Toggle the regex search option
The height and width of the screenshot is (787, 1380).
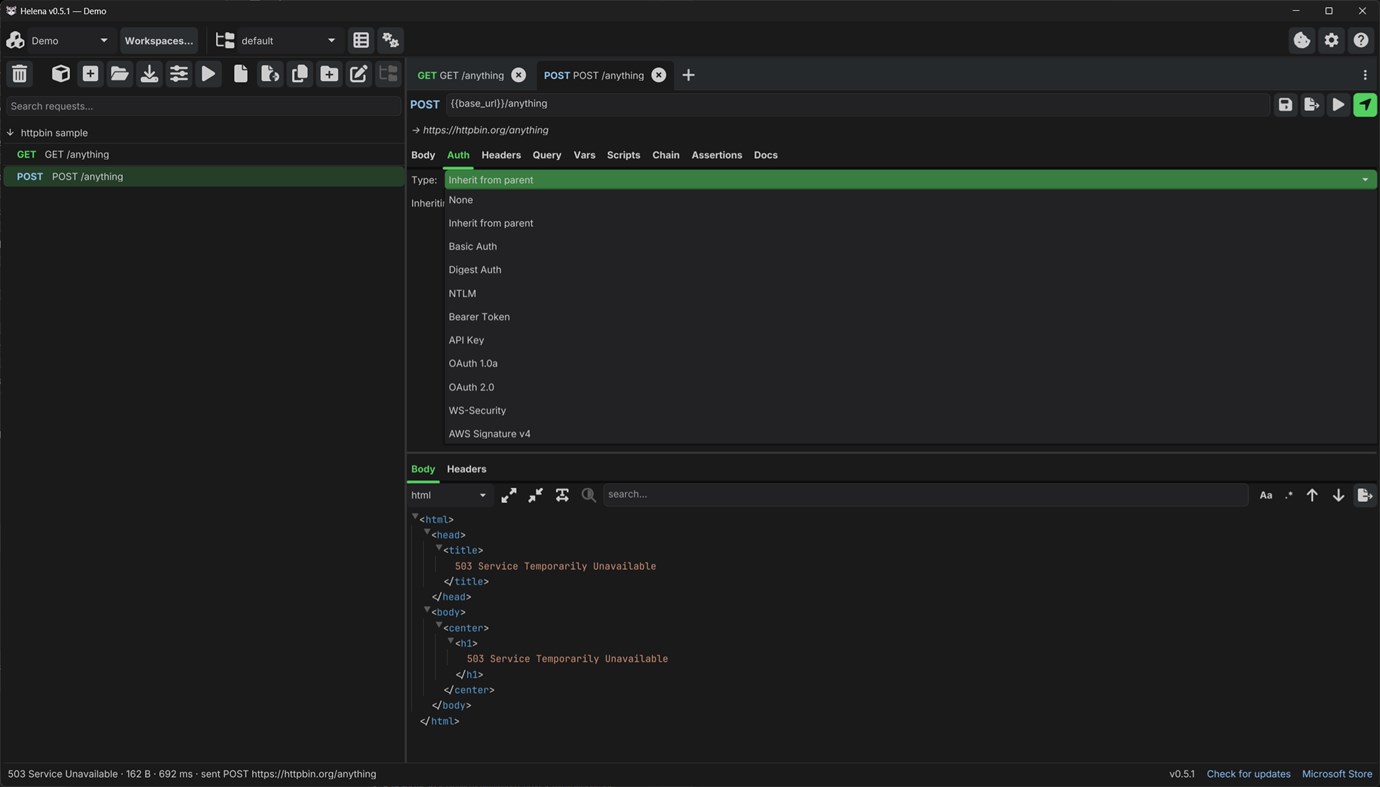(1289, 495)
